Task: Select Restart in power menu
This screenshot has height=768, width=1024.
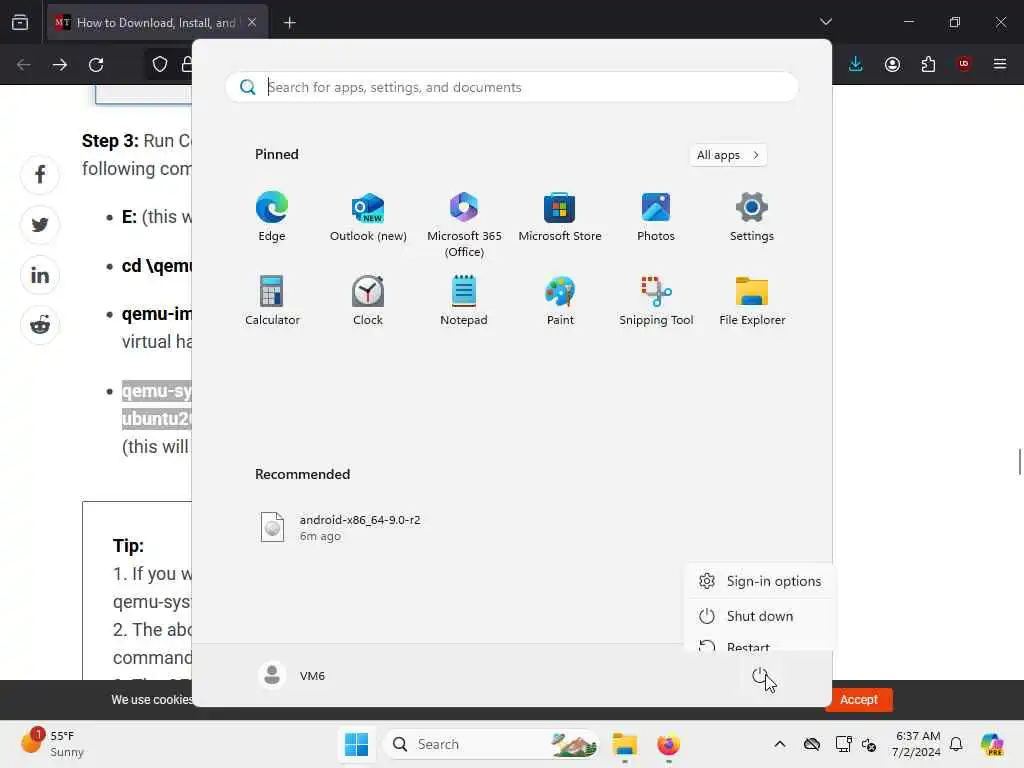Action: click(760, 644)
